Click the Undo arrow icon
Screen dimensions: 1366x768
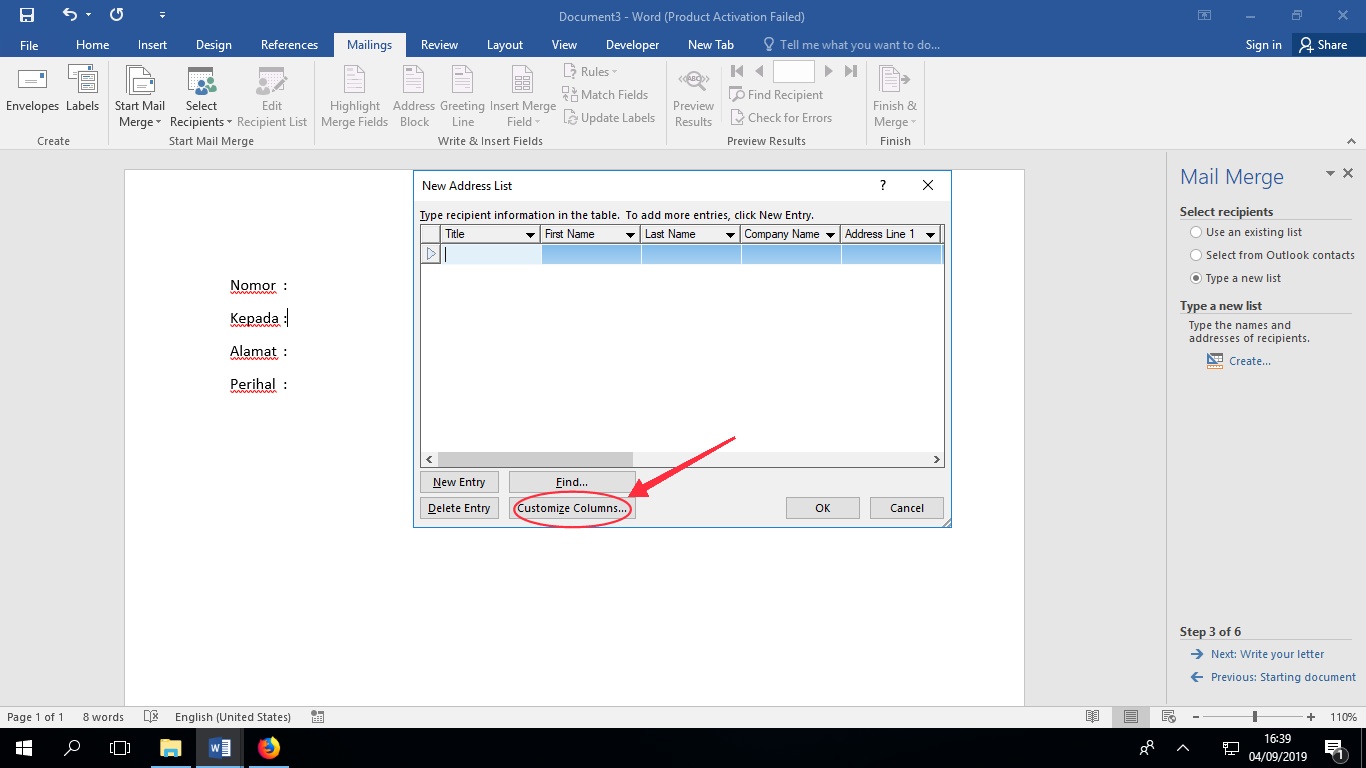pyautogui.click(x=69, y=15)
